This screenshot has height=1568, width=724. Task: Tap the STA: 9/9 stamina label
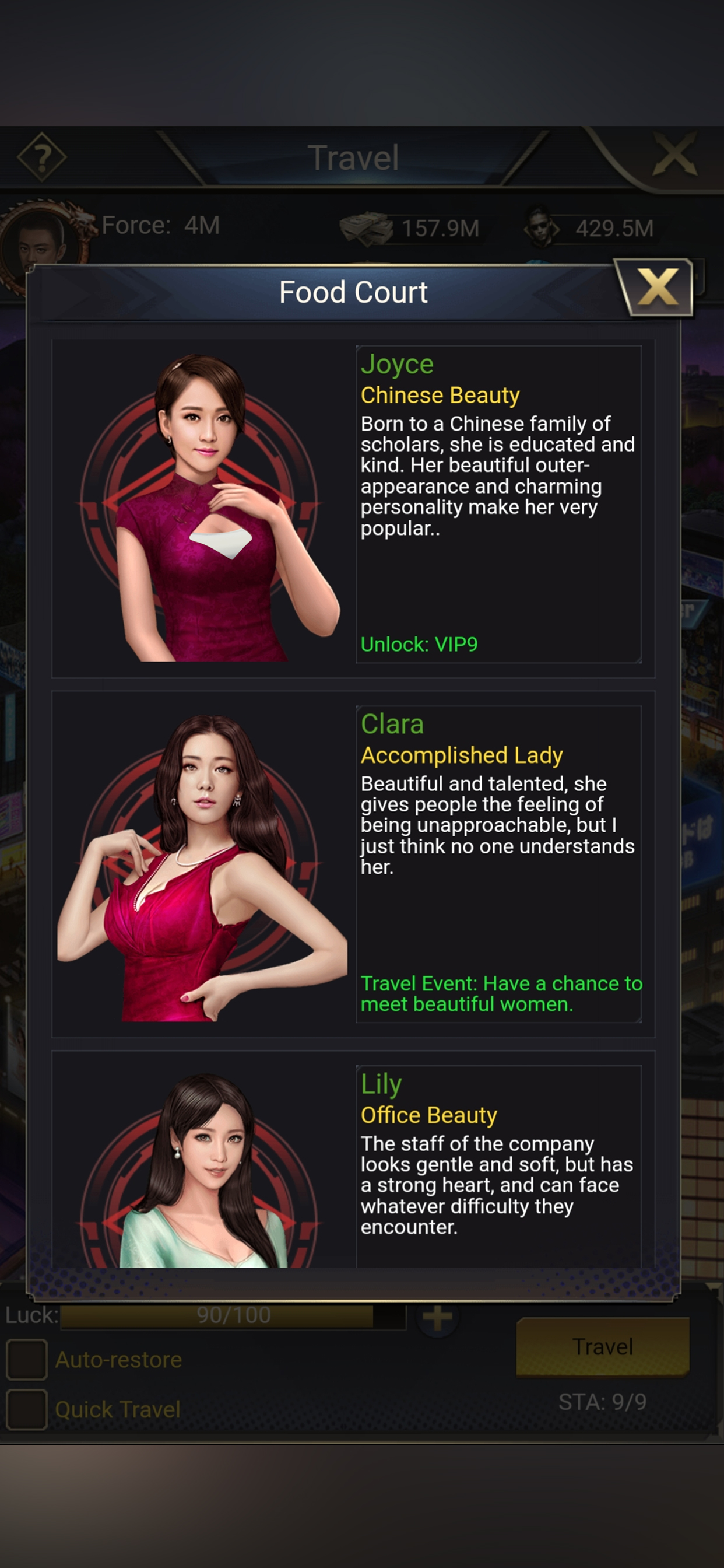point(602,1402)
